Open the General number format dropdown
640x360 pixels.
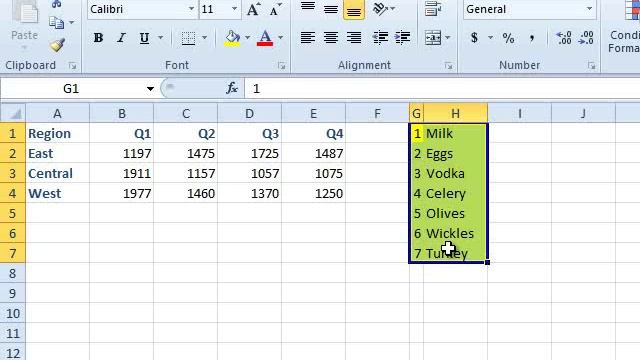coord(589,9)
